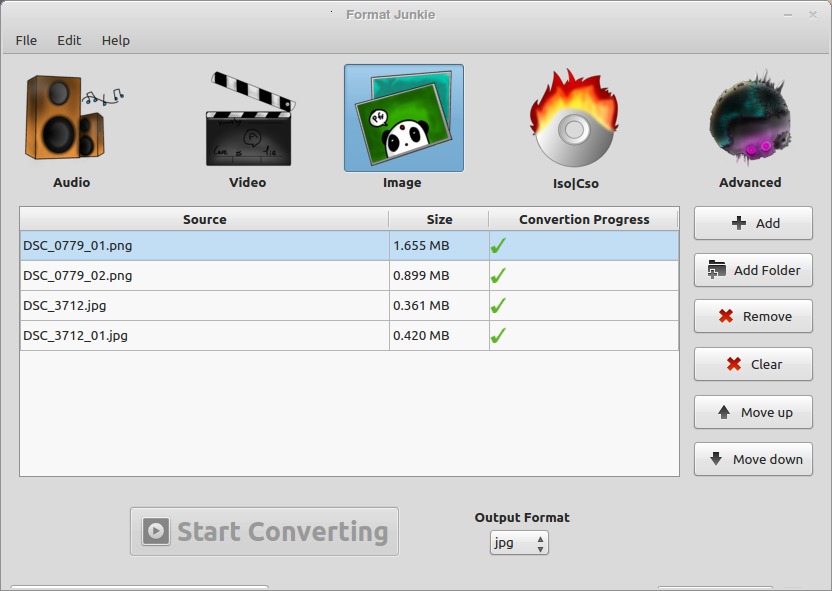The image size is (832, 591).
Task: Click the green checkmark for DSC_3712_01.jpg
Action: tap(498, 335)
